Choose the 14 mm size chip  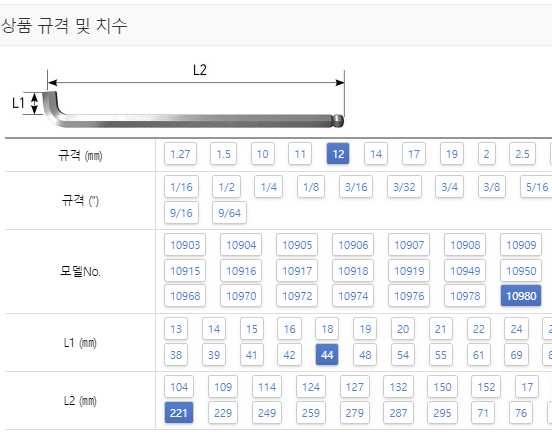pyautogui.click(x=376, y=154)
